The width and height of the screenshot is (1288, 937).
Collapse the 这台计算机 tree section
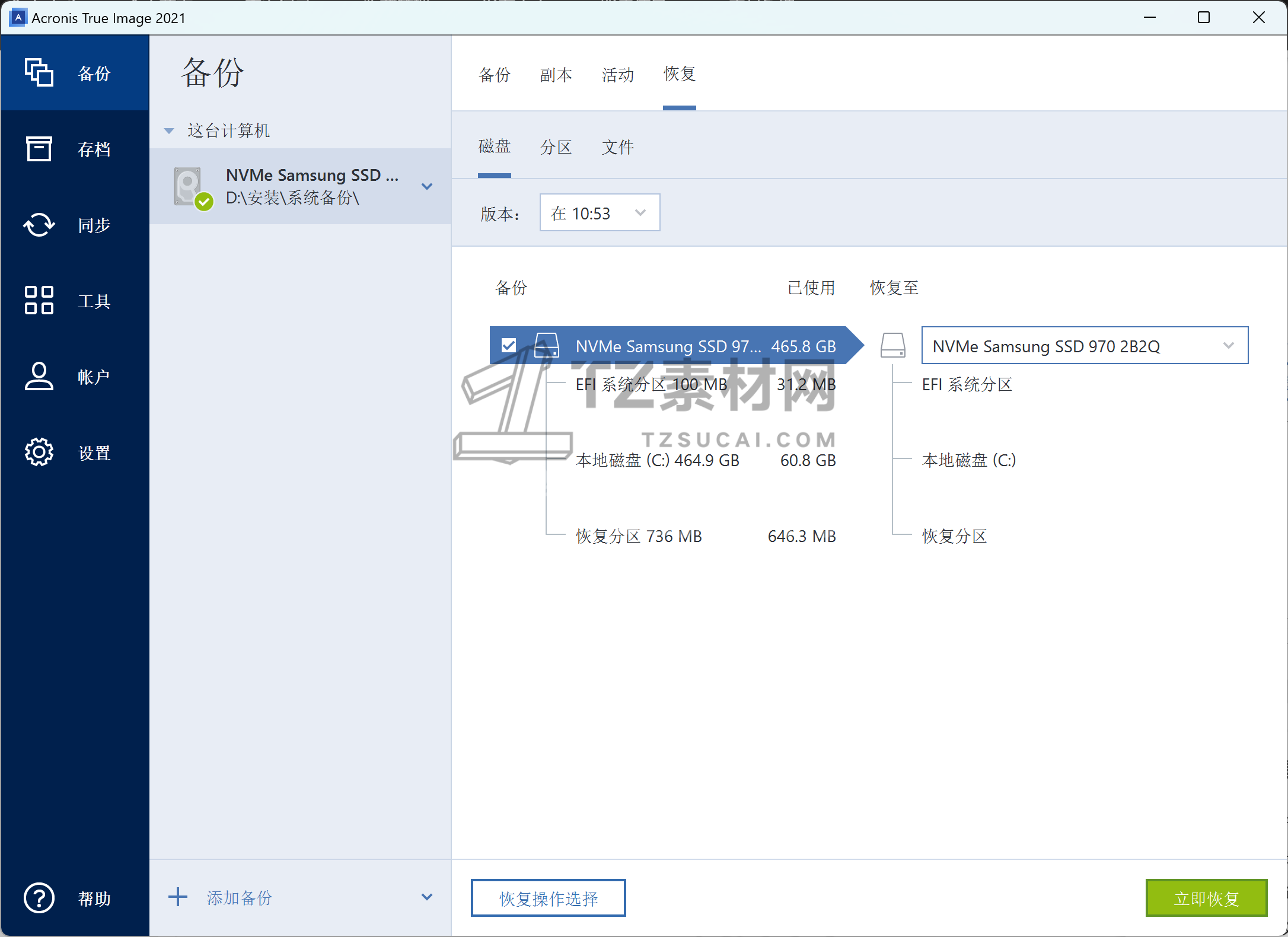[x=169, y=131]
